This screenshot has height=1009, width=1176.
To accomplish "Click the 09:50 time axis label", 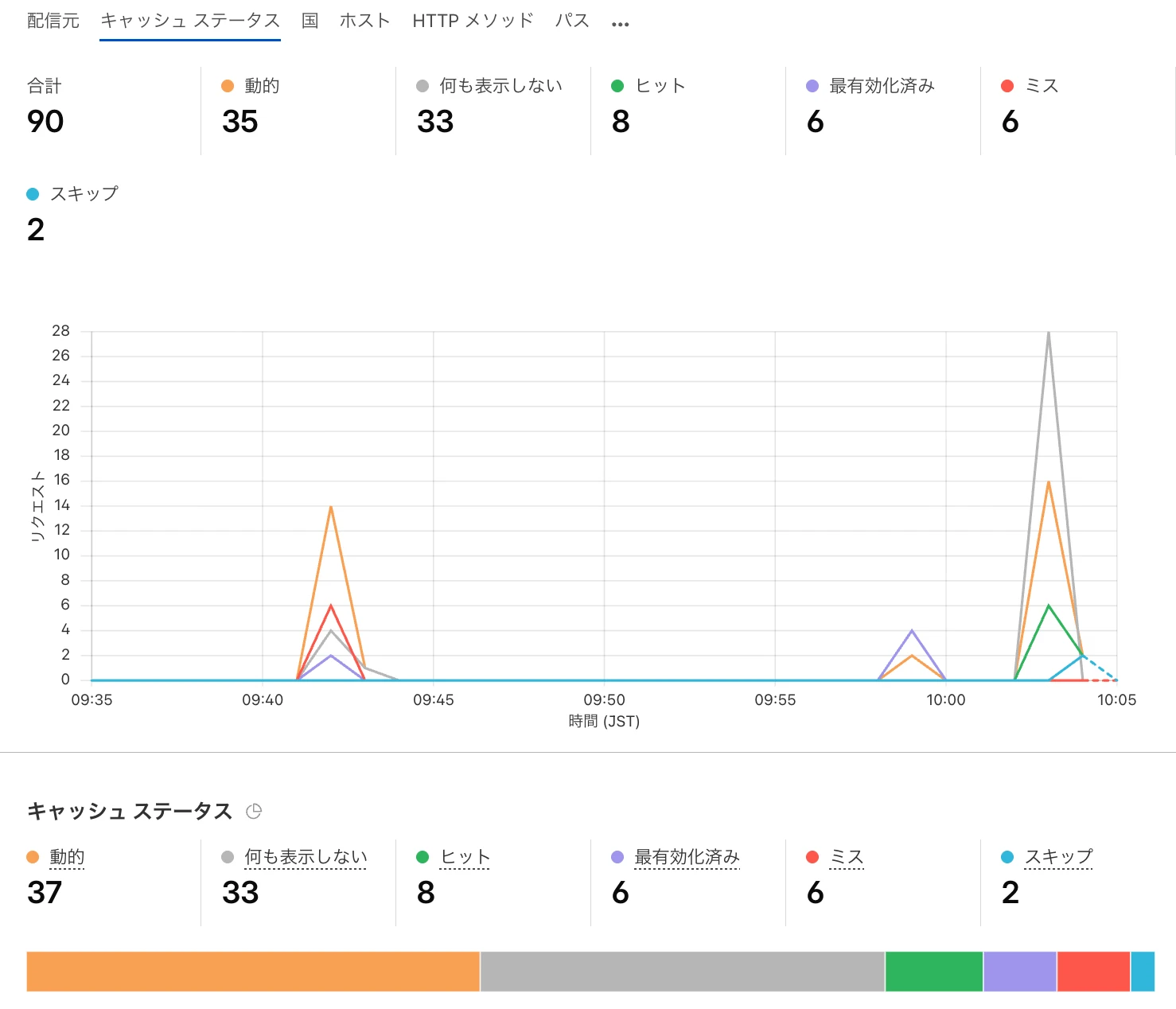I will click(605, 700).
